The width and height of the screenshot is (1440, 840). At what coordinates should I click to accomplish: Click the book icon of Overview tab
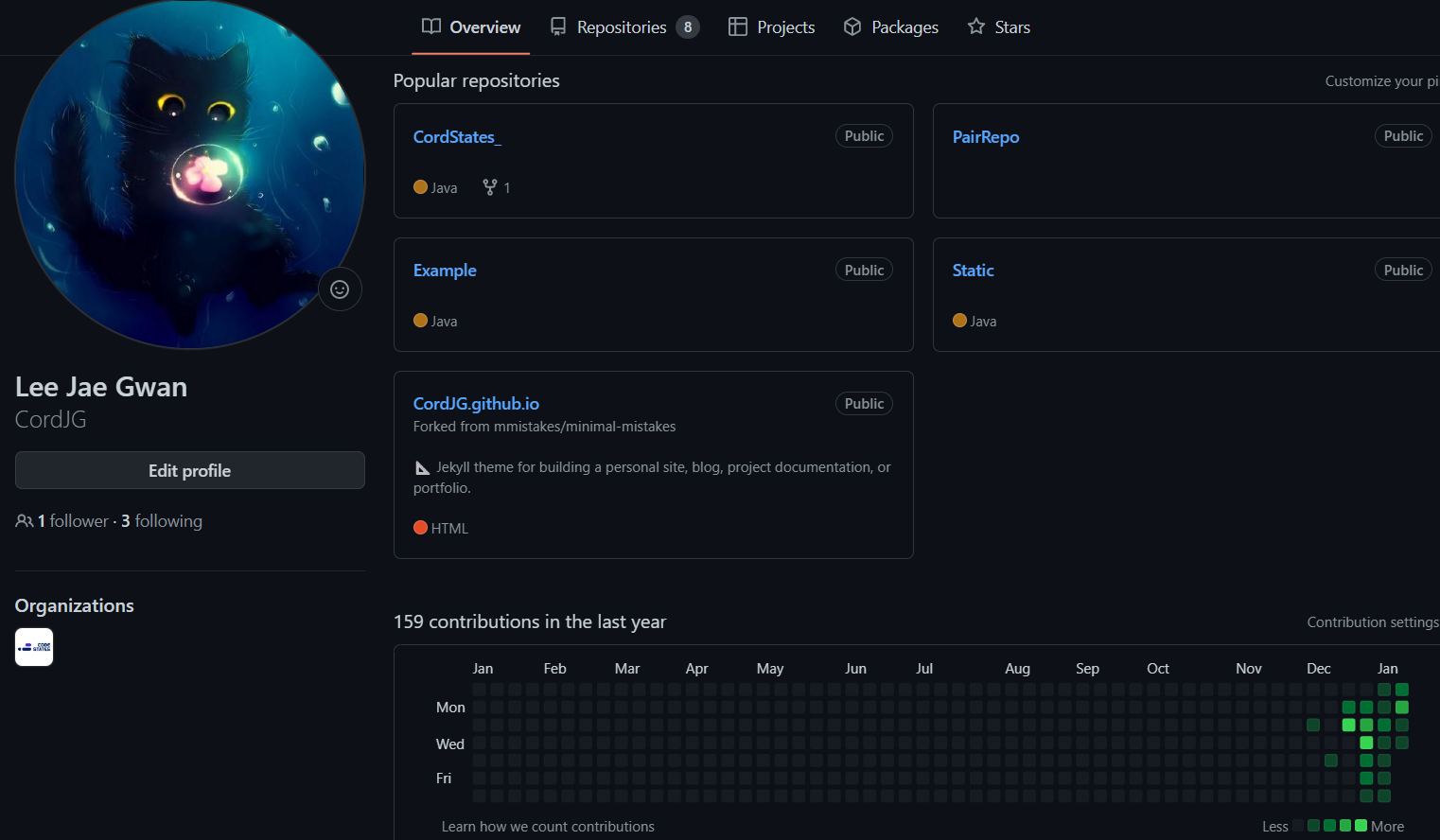click(431, 26)
